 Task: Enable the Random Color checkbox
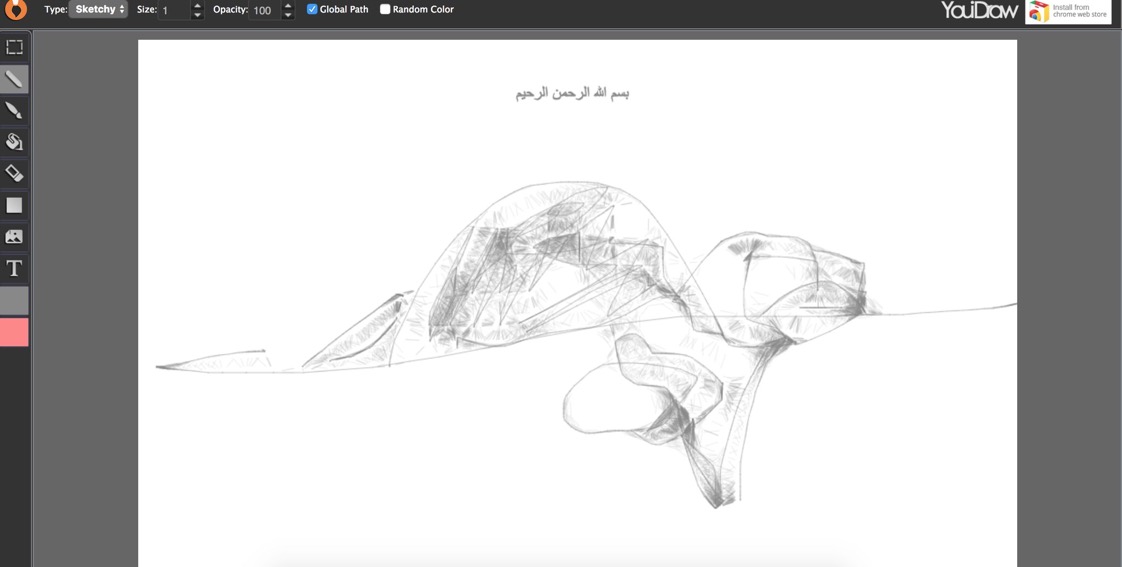(385, 9)
